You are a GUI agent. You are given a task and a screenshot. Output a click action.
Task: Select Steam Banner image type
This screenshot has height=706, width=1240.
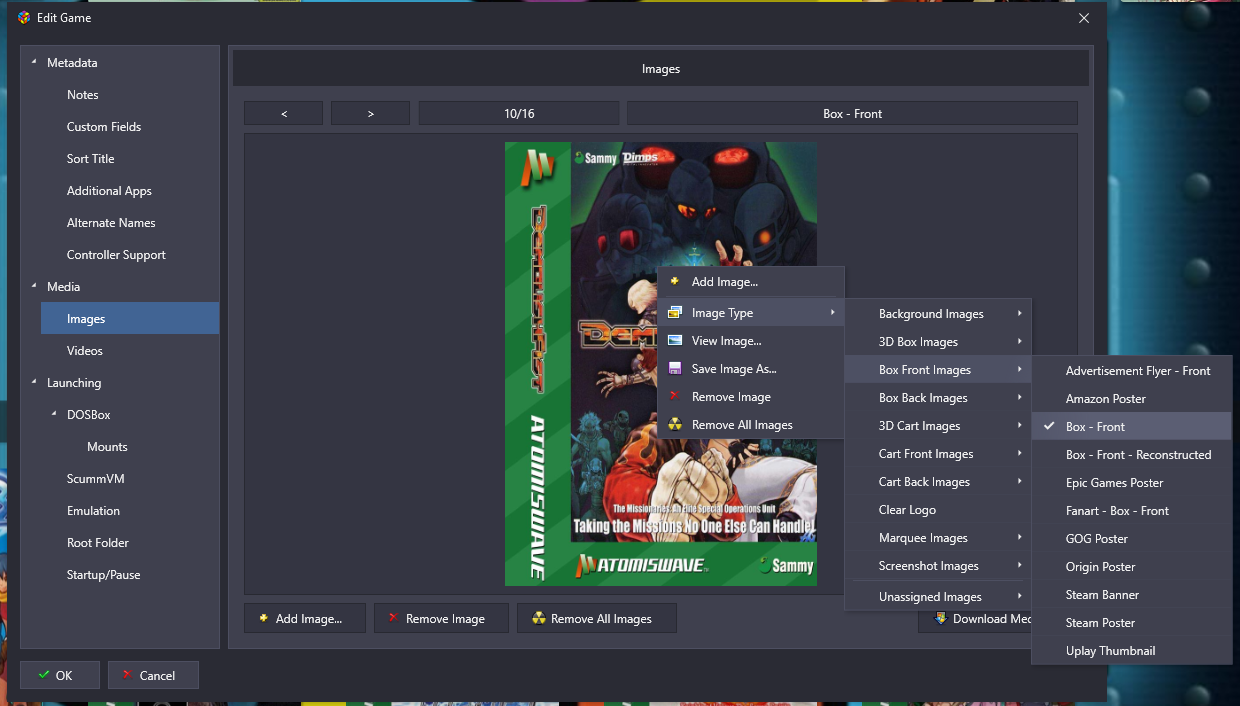click(x=1132, y=595)
